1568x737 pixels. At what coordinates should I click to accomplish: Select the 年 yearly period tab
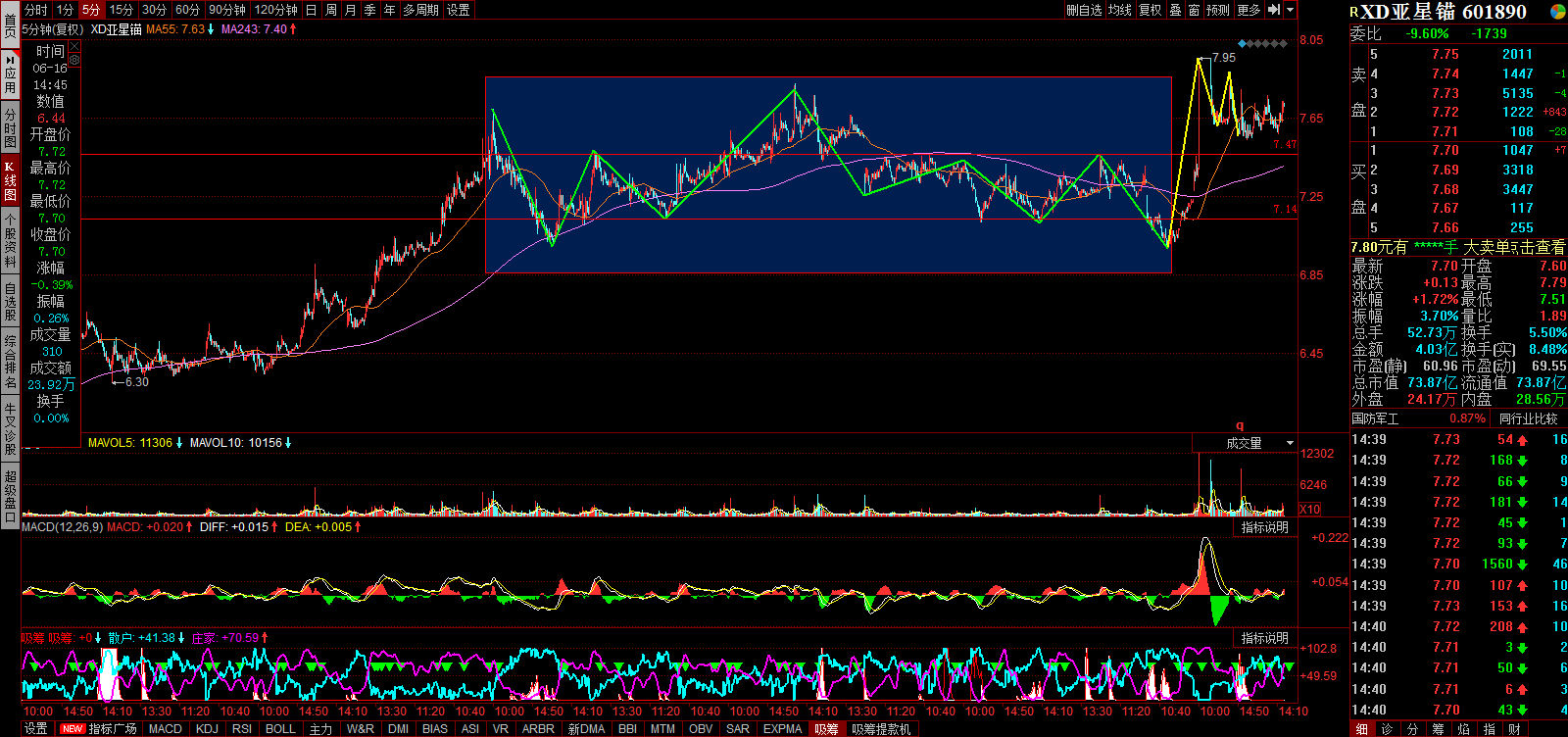389,10
